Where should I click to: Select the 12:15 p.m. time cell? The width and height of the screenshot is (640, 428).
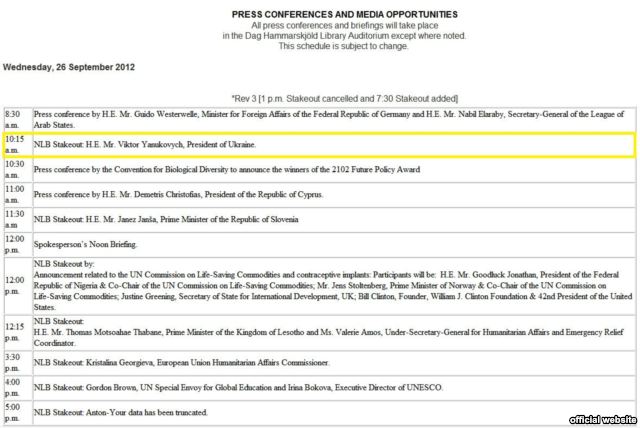pyautogui.click(x=17, y=332)
